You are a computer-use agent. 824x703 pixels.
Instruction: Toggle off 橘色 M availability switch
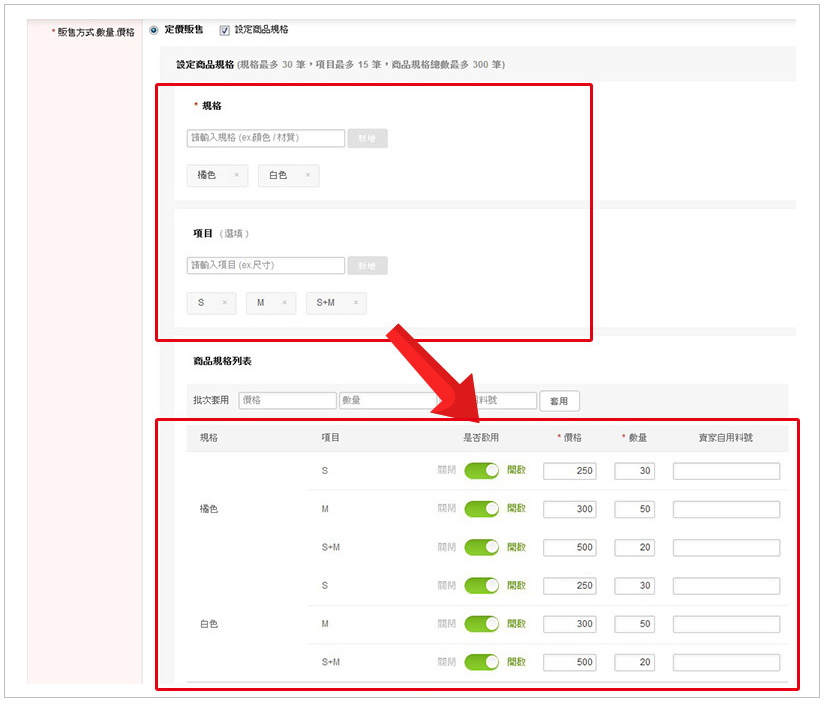(x=481, y=509)
